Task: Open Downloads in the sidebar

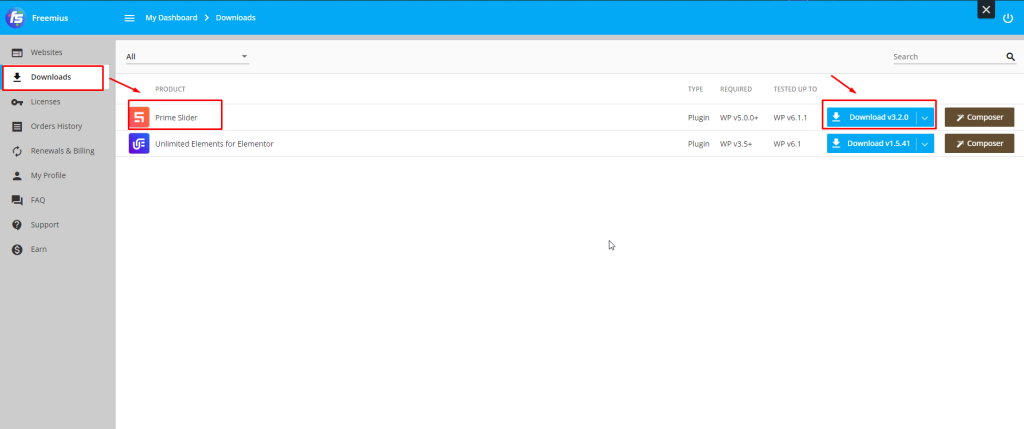Action: point(52,77)
